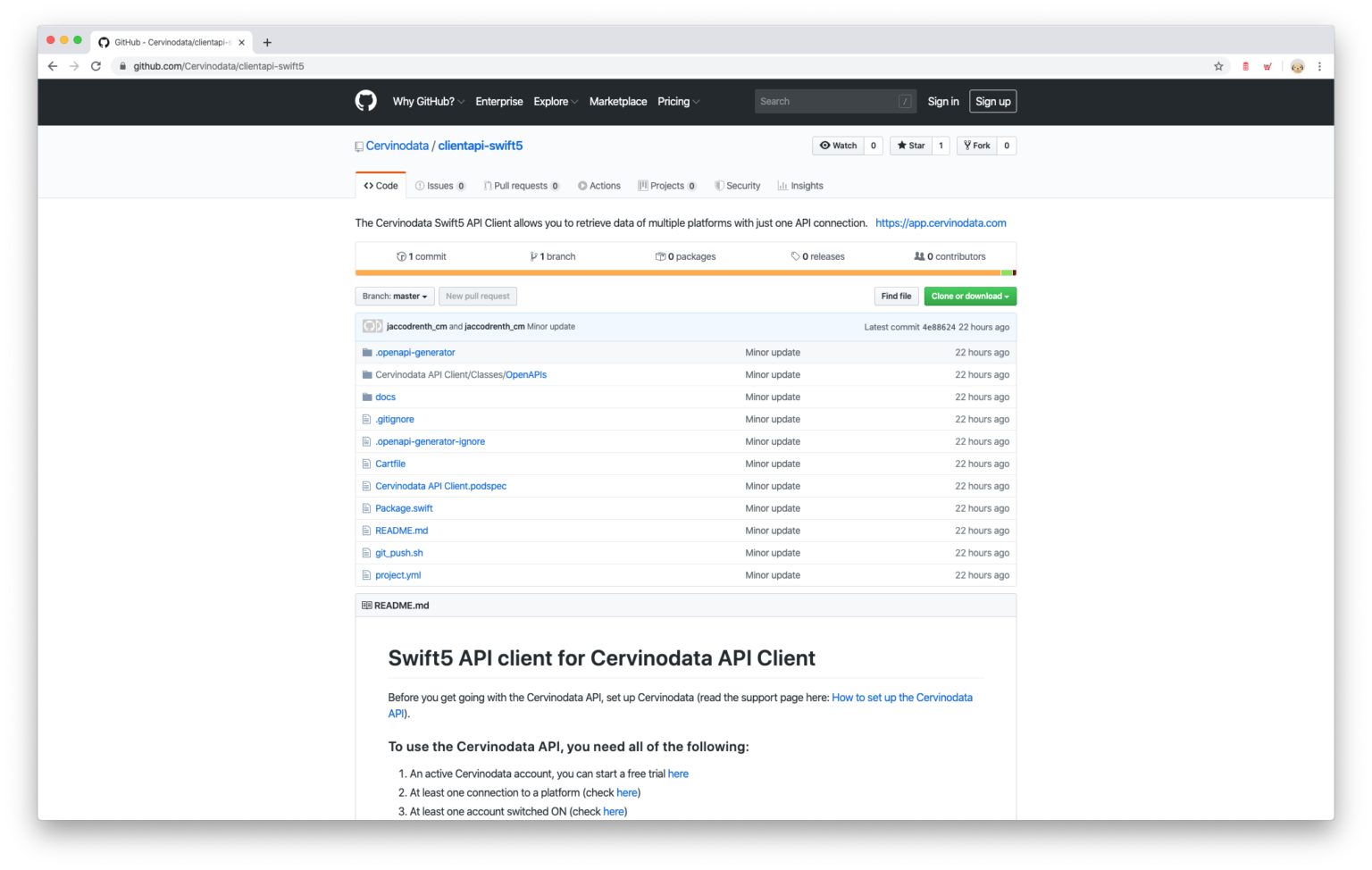Open the docs folder icon
This screenshot has width=1372, height=870.
[x=366, y=397]
